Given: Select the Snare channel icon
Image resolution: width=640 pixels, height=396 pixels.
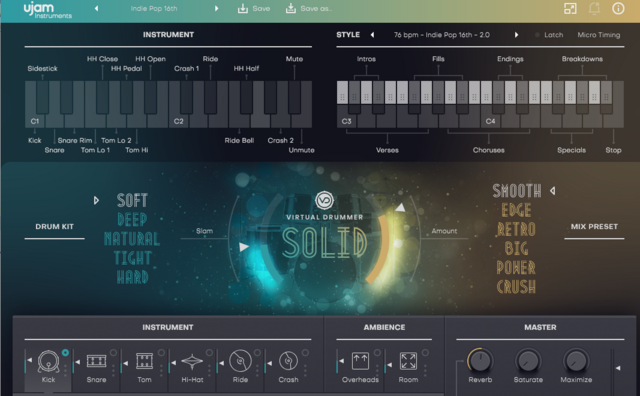Looking at the screenshot, I should click(x=96, y=361).
